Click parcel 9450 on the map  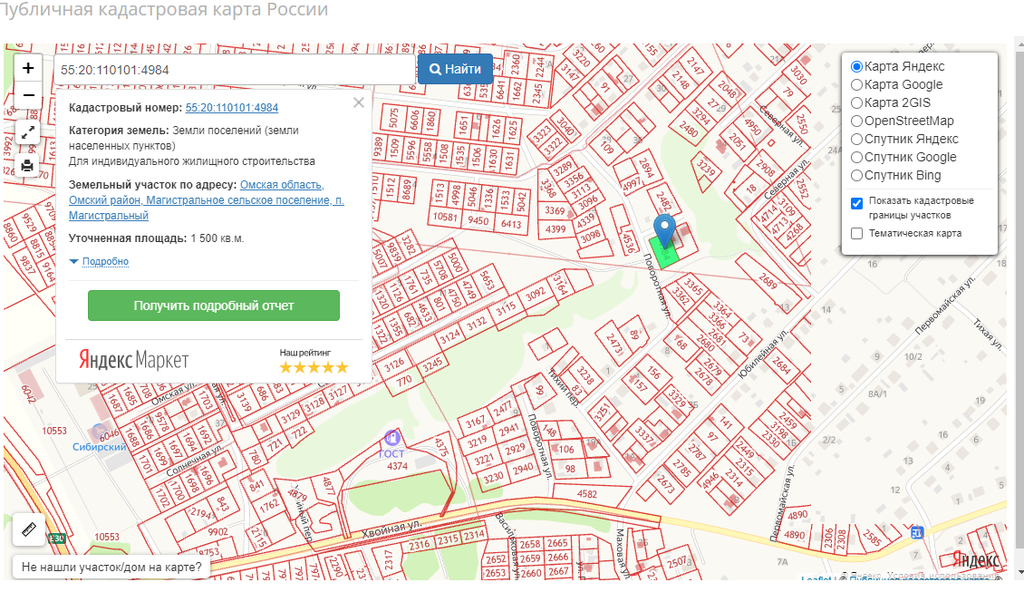coord(478,221)
